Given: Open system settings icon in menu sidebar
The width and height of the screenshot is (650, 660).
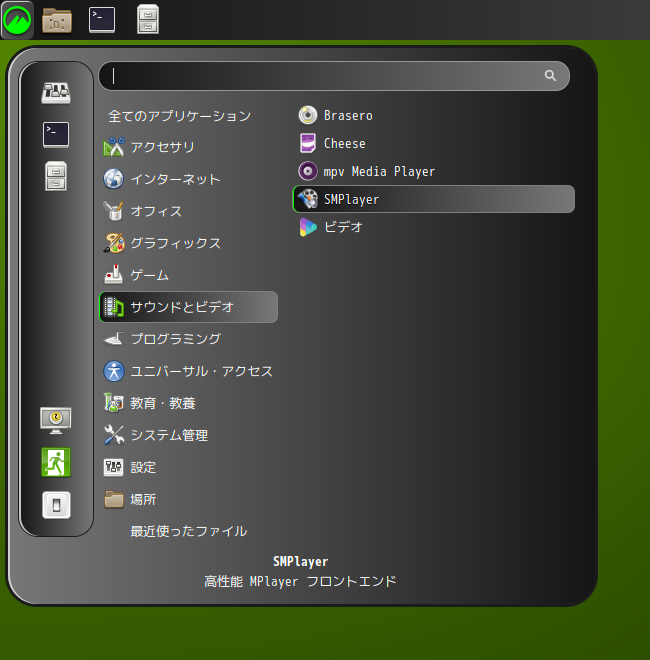Looking at the screenshot, I should tap(56, 93).
